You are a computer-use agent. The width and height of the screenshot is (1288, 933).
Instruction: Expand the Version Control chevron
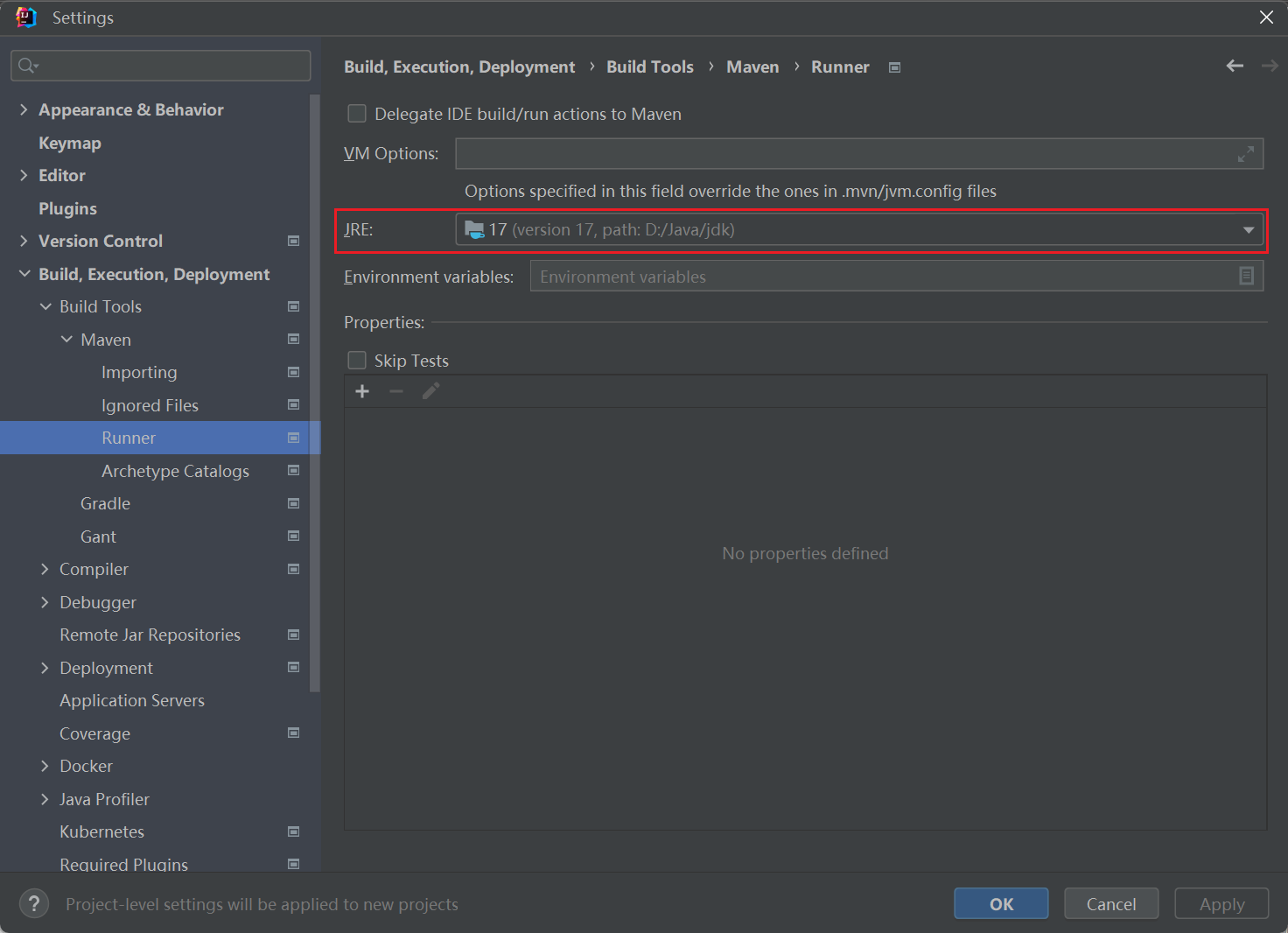(24, 241)
